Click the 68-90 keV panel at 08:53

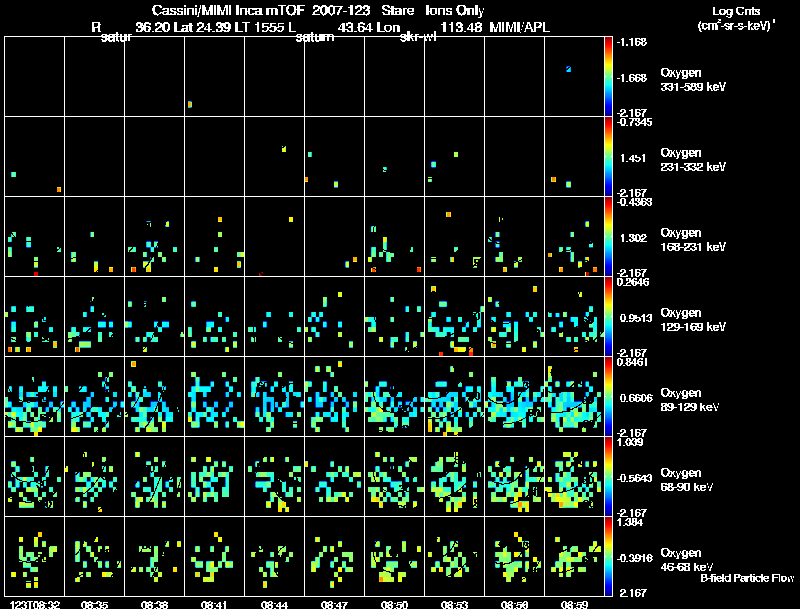(455, 476)
